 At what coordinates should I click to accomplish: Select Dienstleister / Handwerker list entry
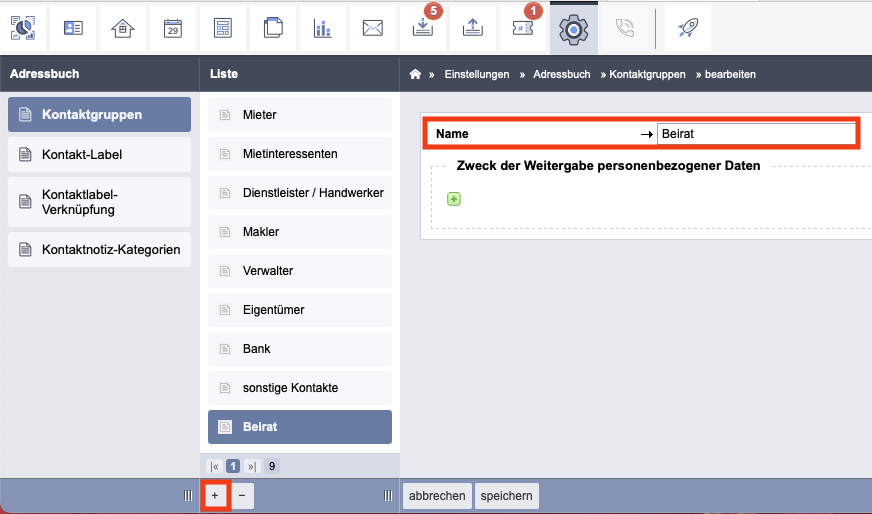[300, 192]
